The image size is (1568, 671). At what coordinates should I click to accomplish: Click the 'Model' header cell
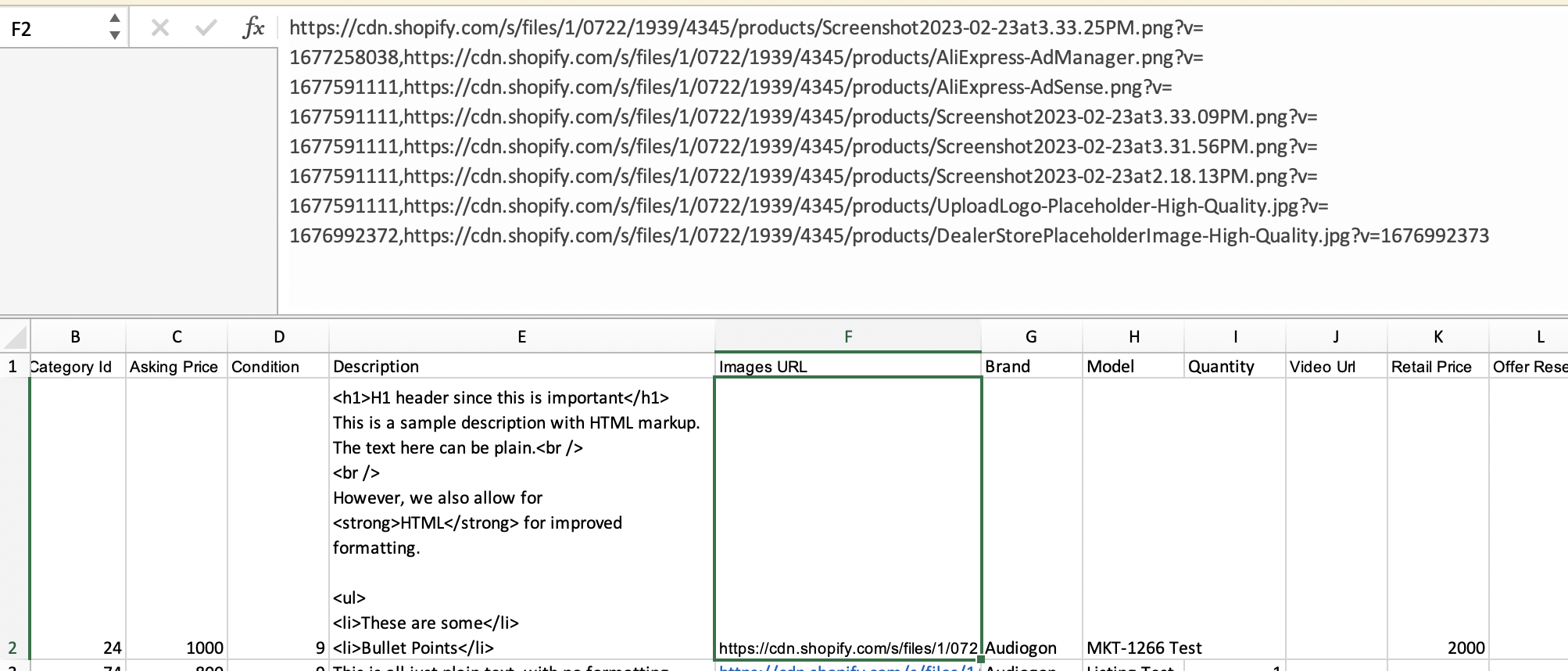(x=1133, y=366)
